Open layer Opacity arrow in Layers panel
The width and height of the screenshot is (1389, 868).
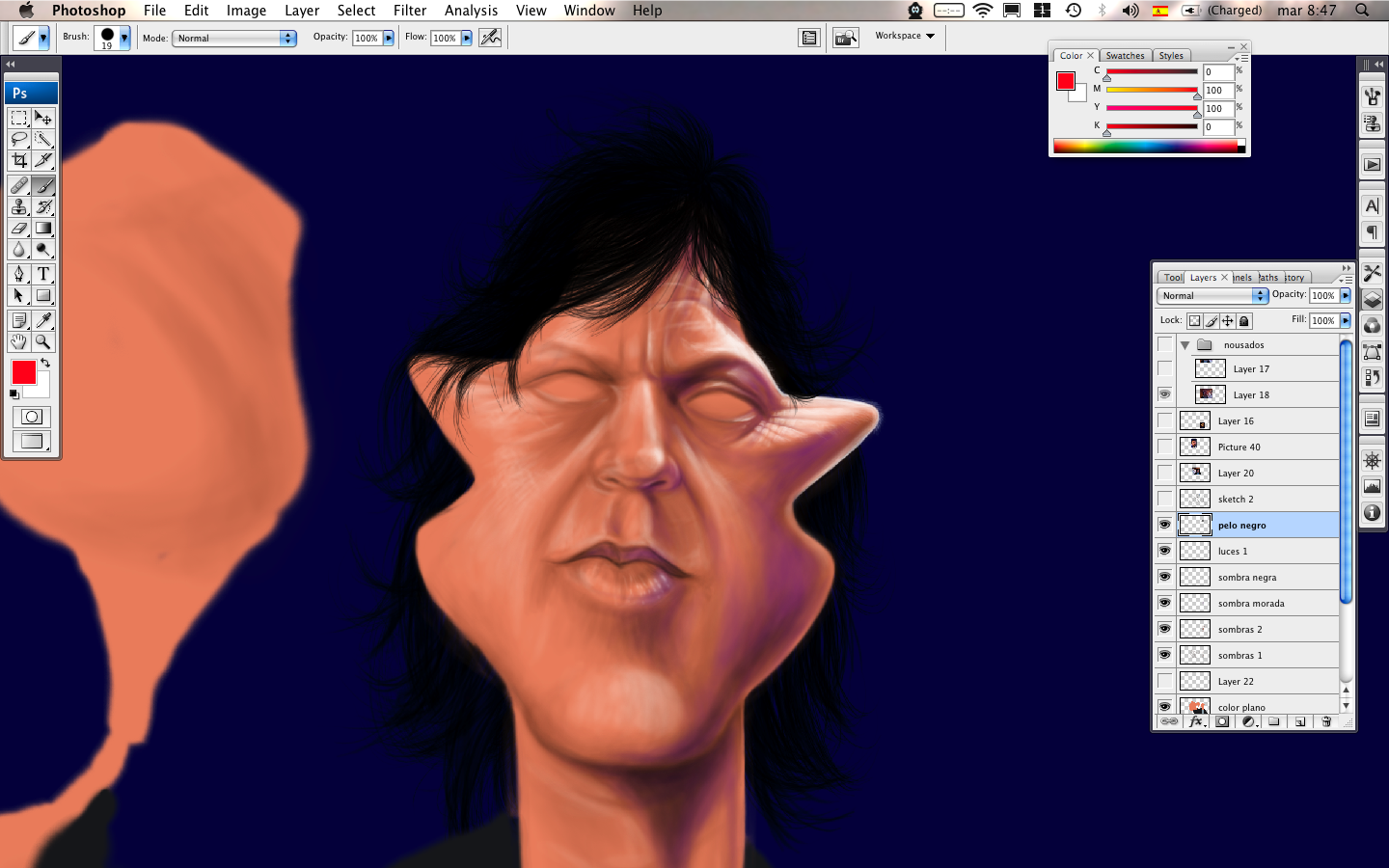click(x=1346, y=296)
